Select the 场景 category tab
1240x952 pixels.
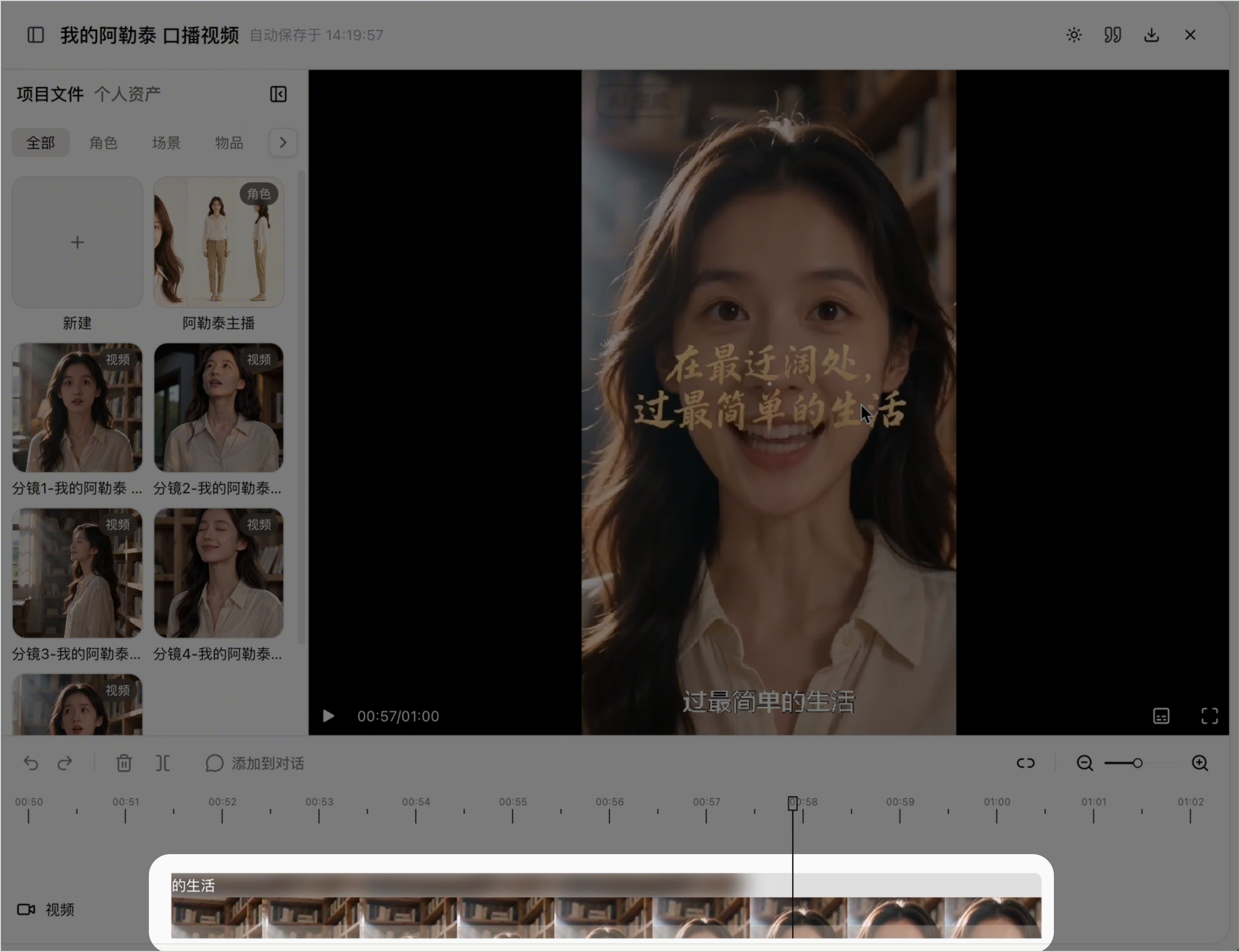[166, 142]
